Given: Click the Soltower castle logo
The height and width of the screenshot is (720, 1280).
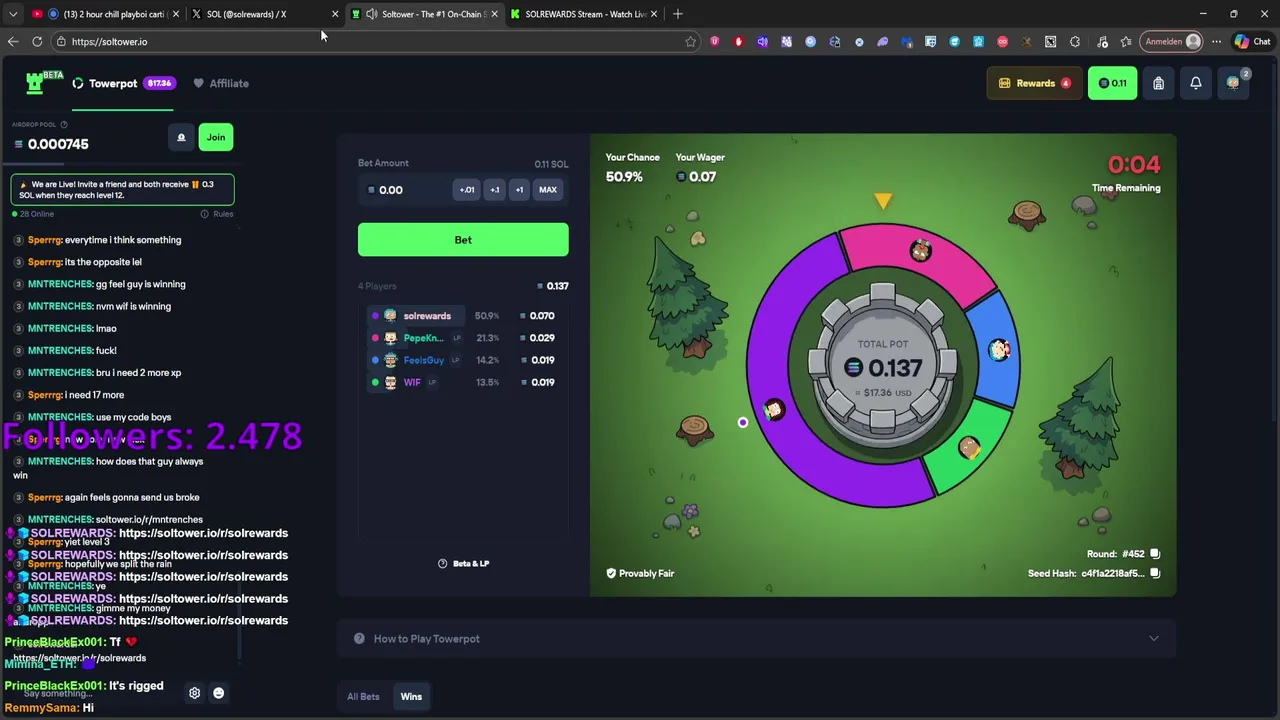Looking at the screenshot, I should (x=35, y=83).
